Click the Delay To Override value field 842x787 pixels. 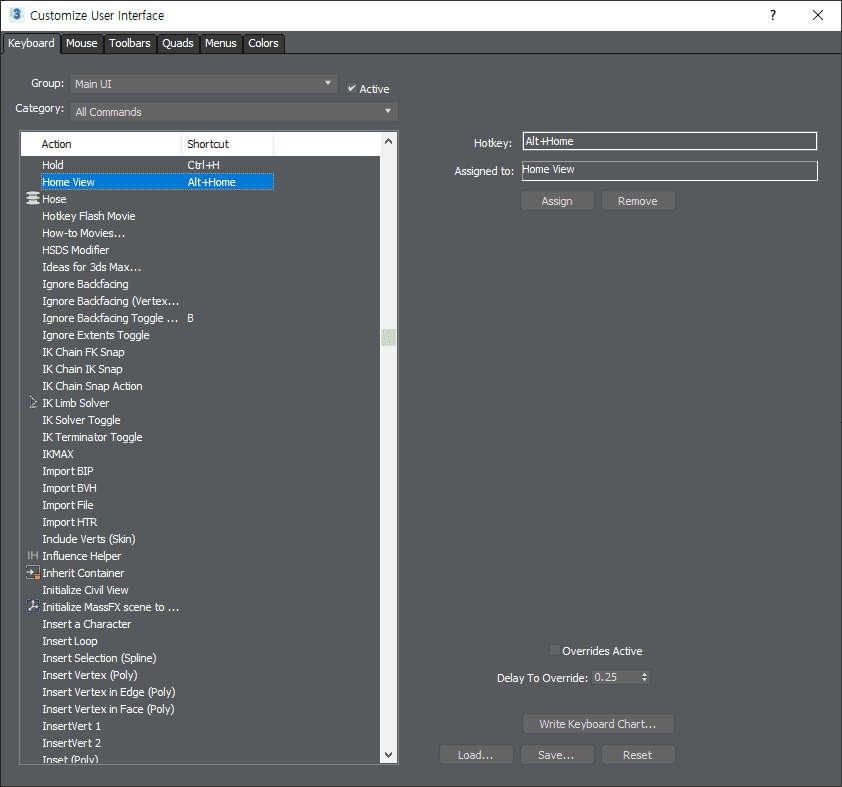pos(615,677)
